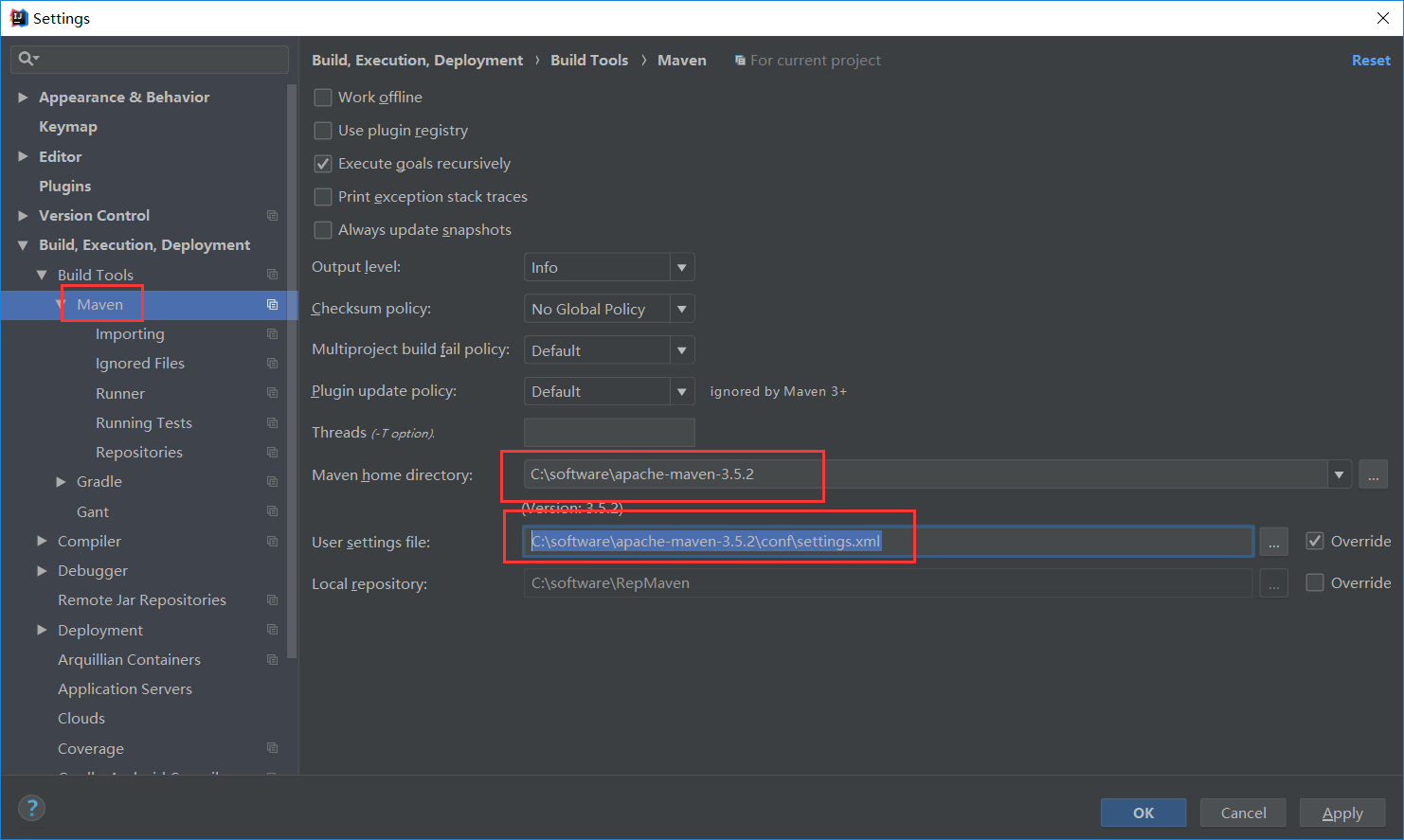
Task: Click project-level icon beside Deployment
Action: click(x=272, y=630)
